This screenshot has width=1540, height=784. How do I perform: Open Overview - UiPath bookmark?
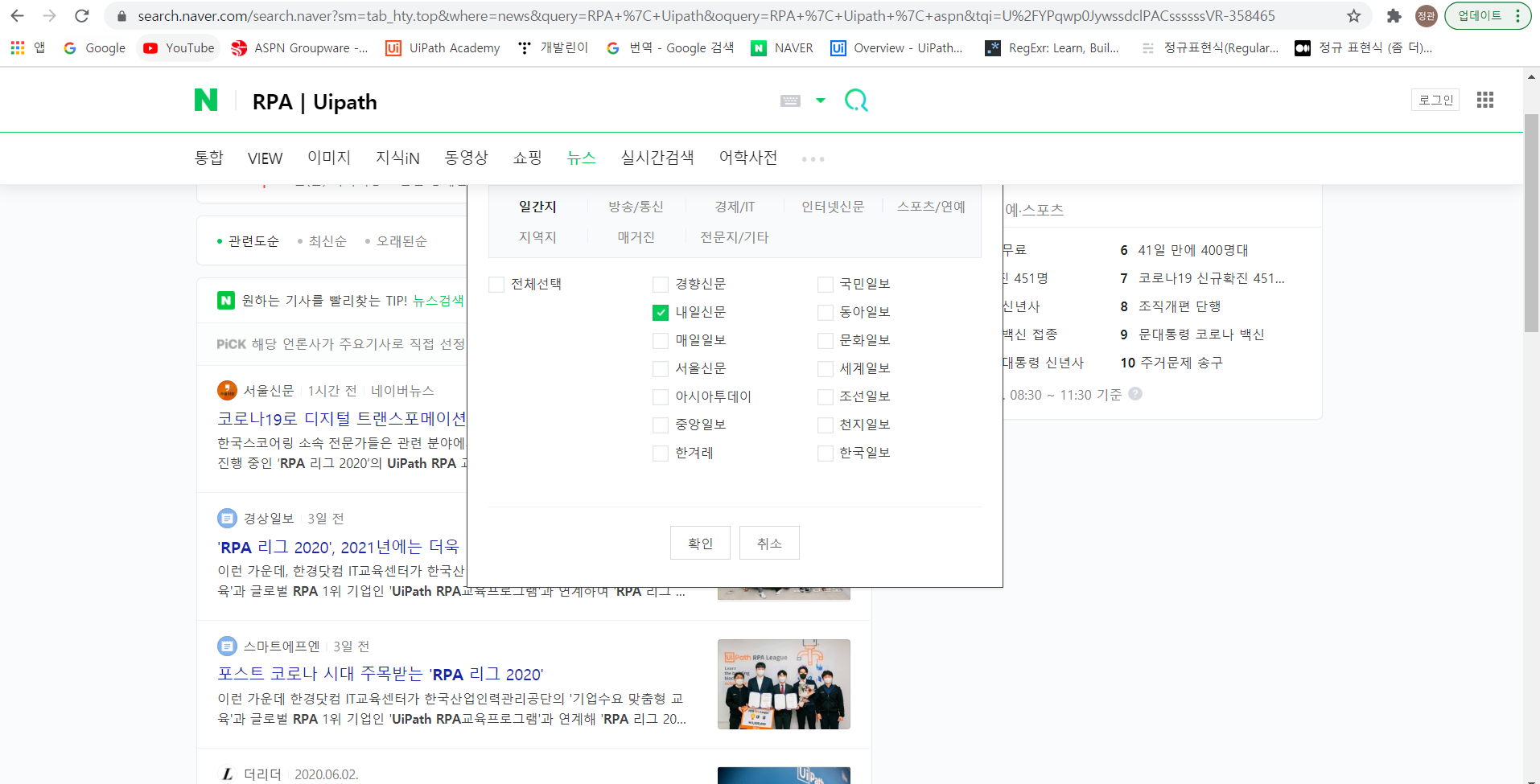click(x=896, y=48)
